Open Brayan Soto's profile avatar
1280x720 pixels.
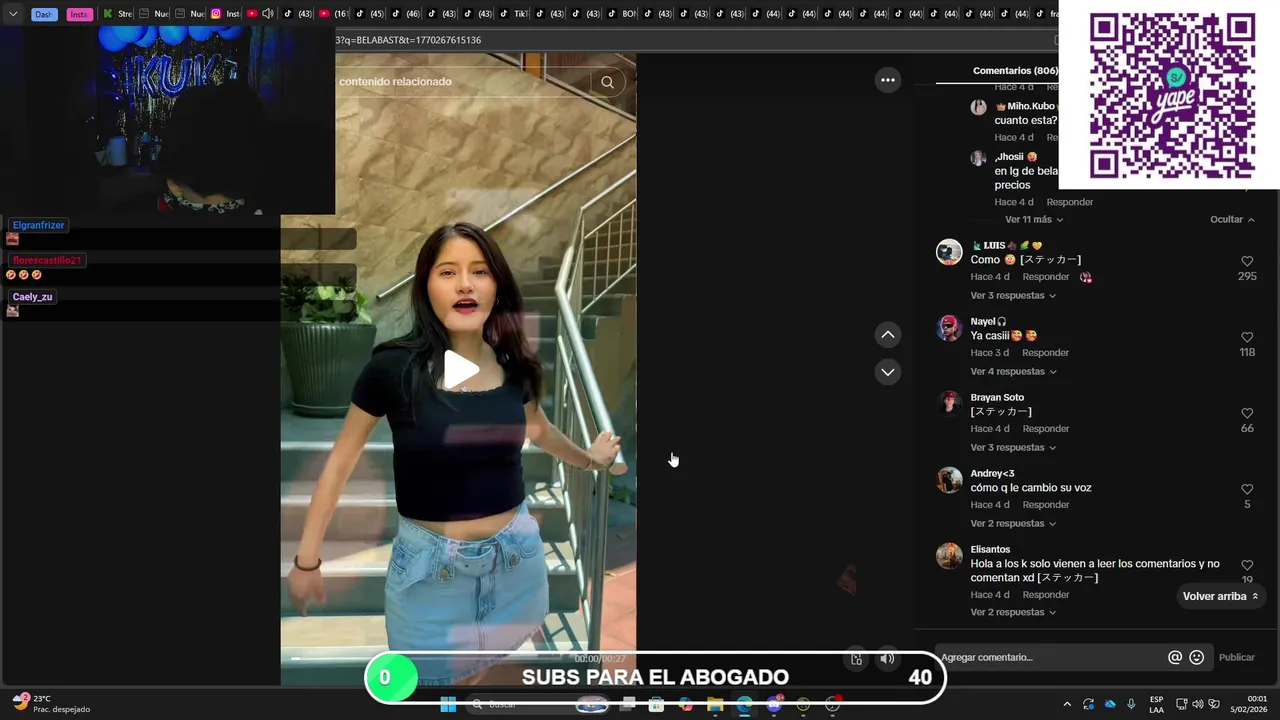pos(949,403)
